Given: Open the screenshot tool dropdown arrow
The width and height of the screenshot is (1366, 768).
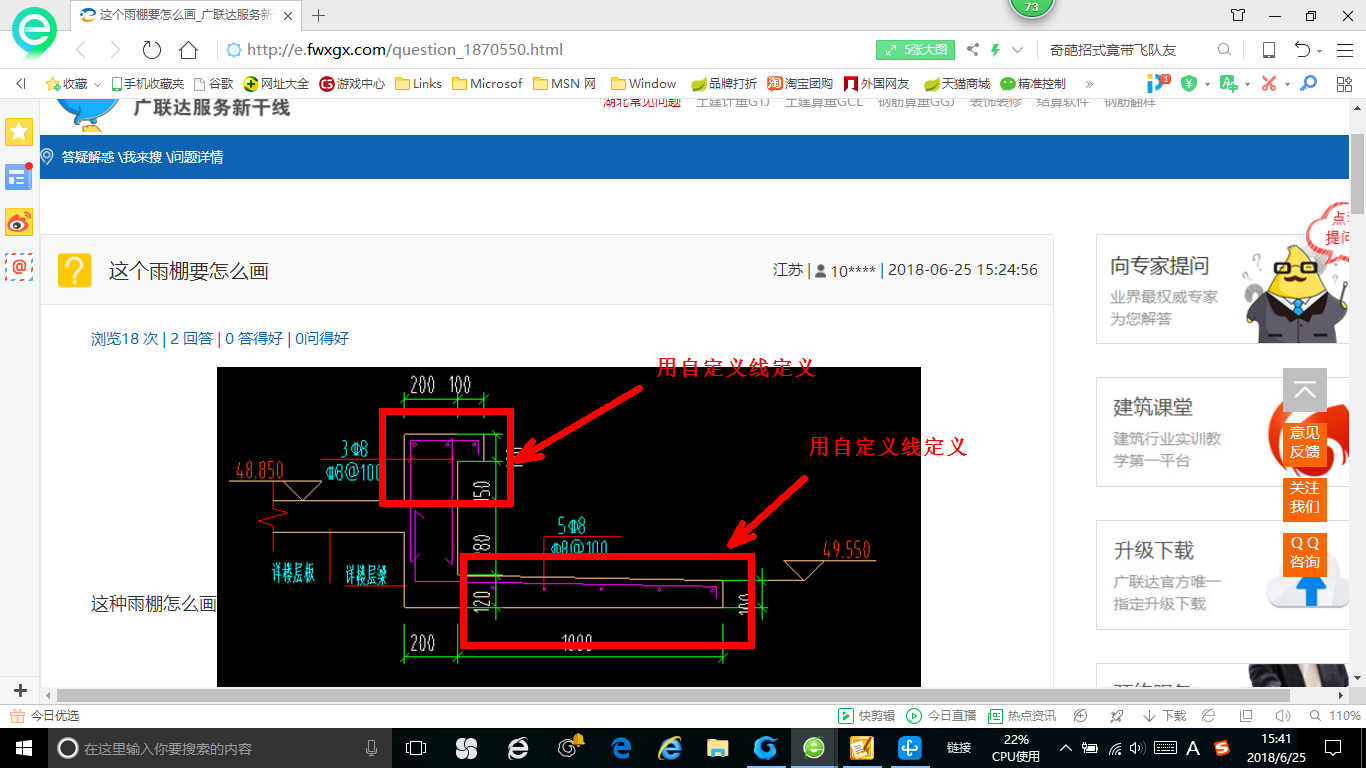Looking at the screenshot, I should click(1287, 85).
